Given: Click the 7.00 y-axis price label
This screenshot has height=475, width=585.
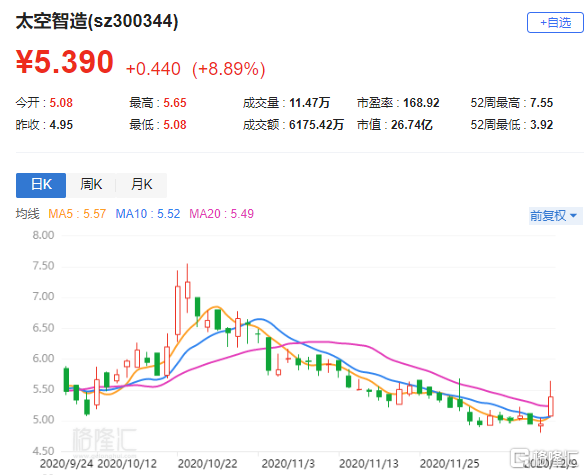Looking at the screenshot, I should tap(43, 296).
